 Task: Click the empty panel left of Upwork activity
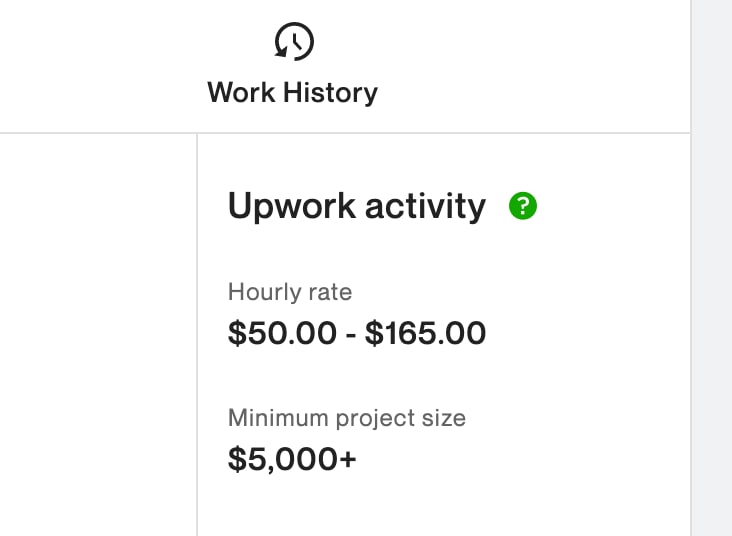coord(98,335)
